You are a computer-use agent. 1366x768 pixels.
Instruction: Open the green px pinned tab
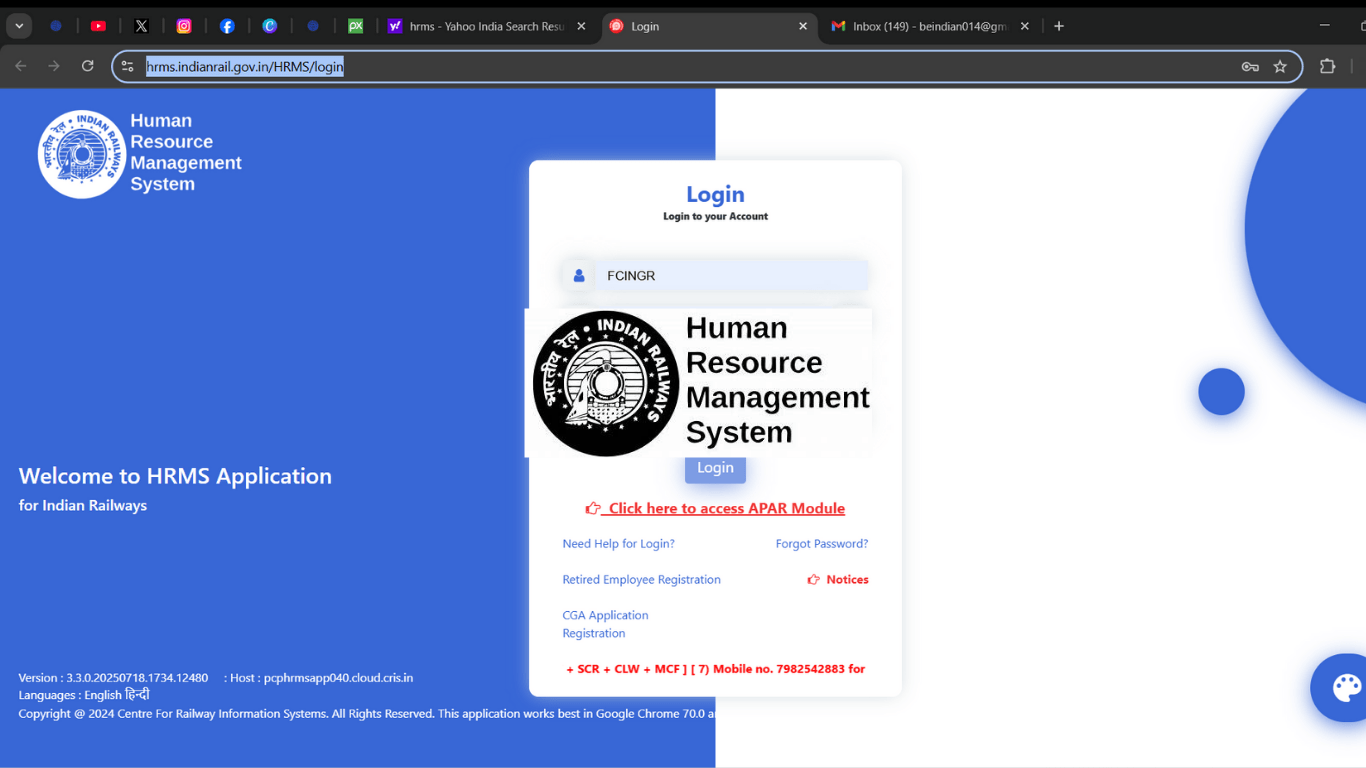(355, 26)
